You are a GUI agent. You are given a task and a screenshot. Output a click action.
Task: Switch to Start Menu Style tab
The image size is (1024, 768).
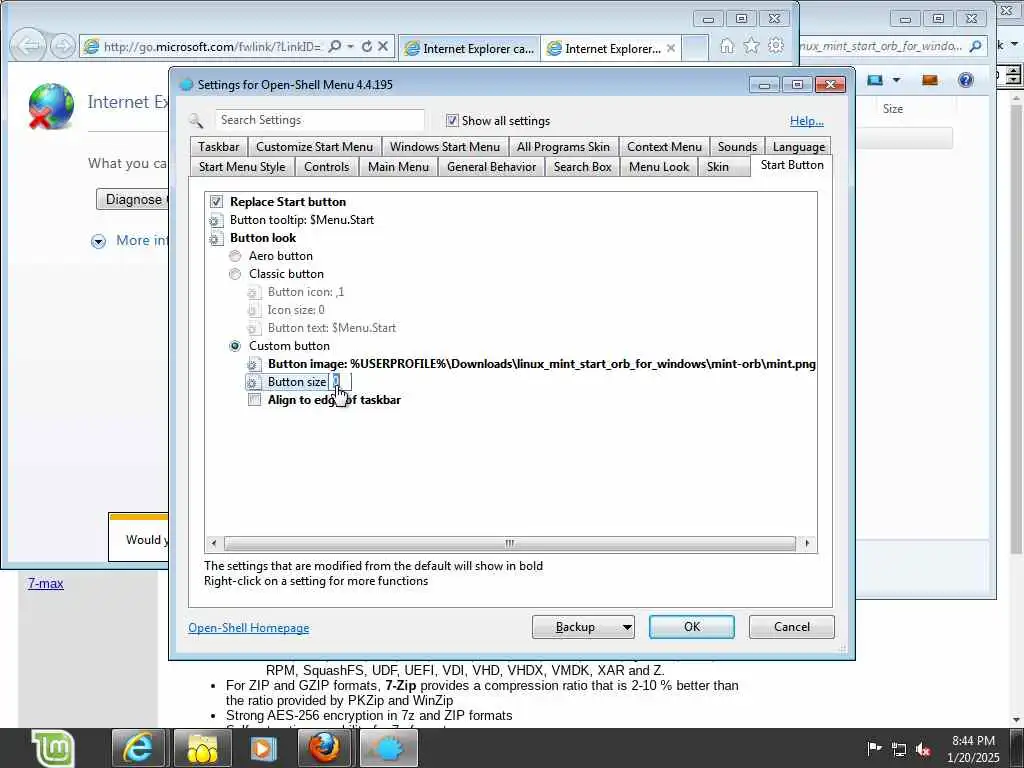[242, 167]
